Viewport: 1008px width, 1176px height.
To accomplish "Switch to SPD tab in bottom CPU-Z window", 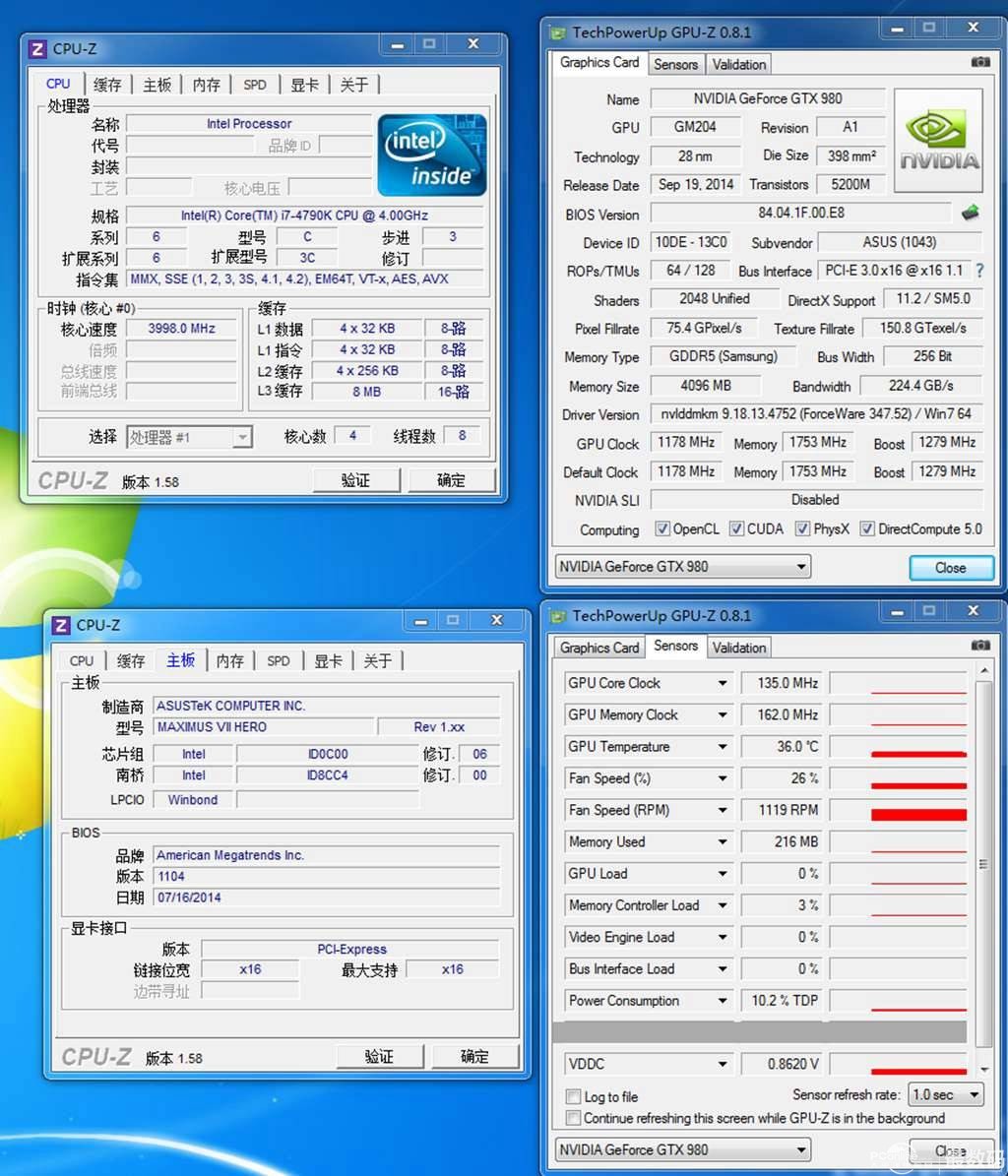I will point(279,660).
